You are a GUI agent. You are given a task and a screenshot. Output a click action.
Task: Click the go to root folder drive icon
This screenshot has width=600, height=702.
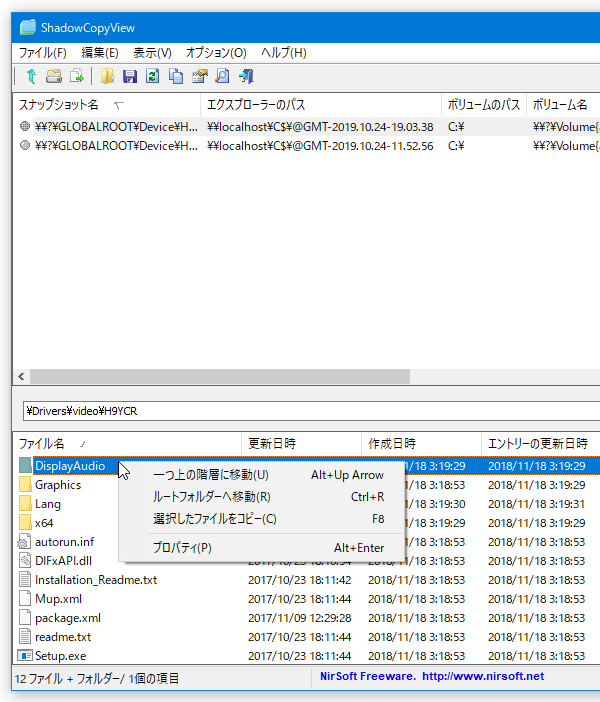click(x=54, y=77)
